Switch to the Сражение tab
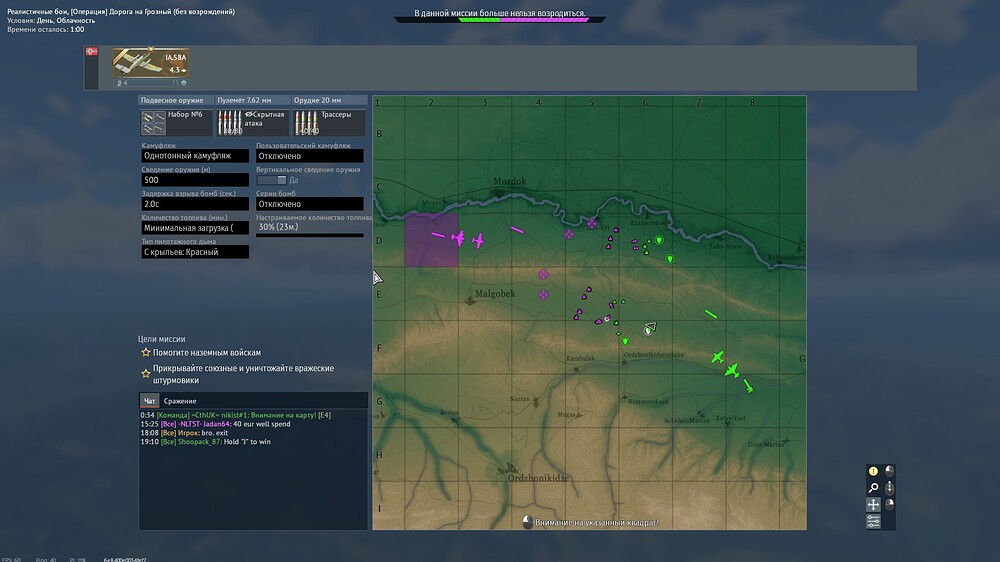Viewport: 1000px width, 562px height. (180, 401)
